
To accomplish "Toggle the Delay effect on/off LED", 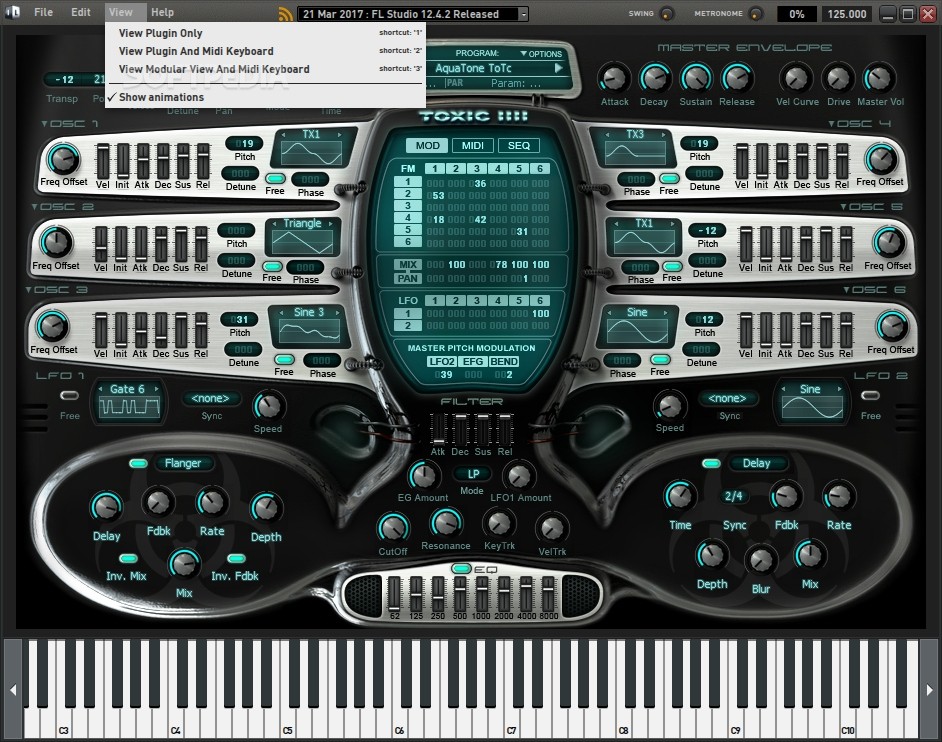I will point(711,463).
